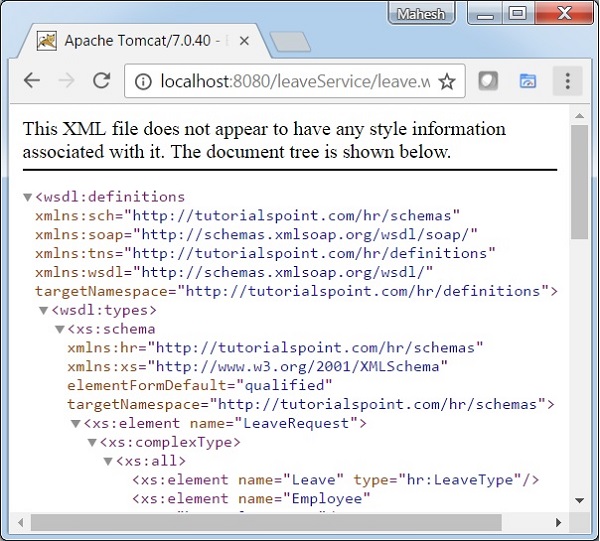Go back with the browser back arrow
The width and height of the screenshot is (600, 541).
[x=32, y=80]
